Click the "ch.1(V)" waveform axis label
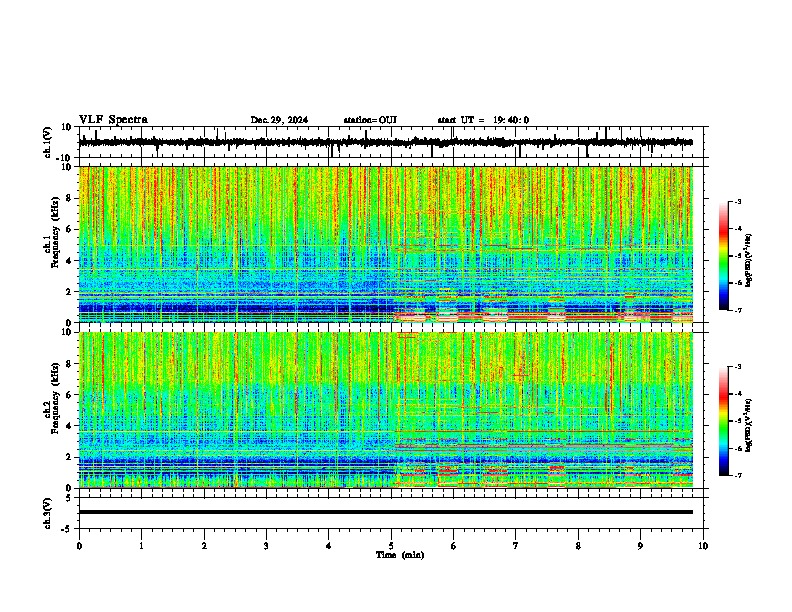792x612 pixels. pyautogui.click(x=48, y=142)
